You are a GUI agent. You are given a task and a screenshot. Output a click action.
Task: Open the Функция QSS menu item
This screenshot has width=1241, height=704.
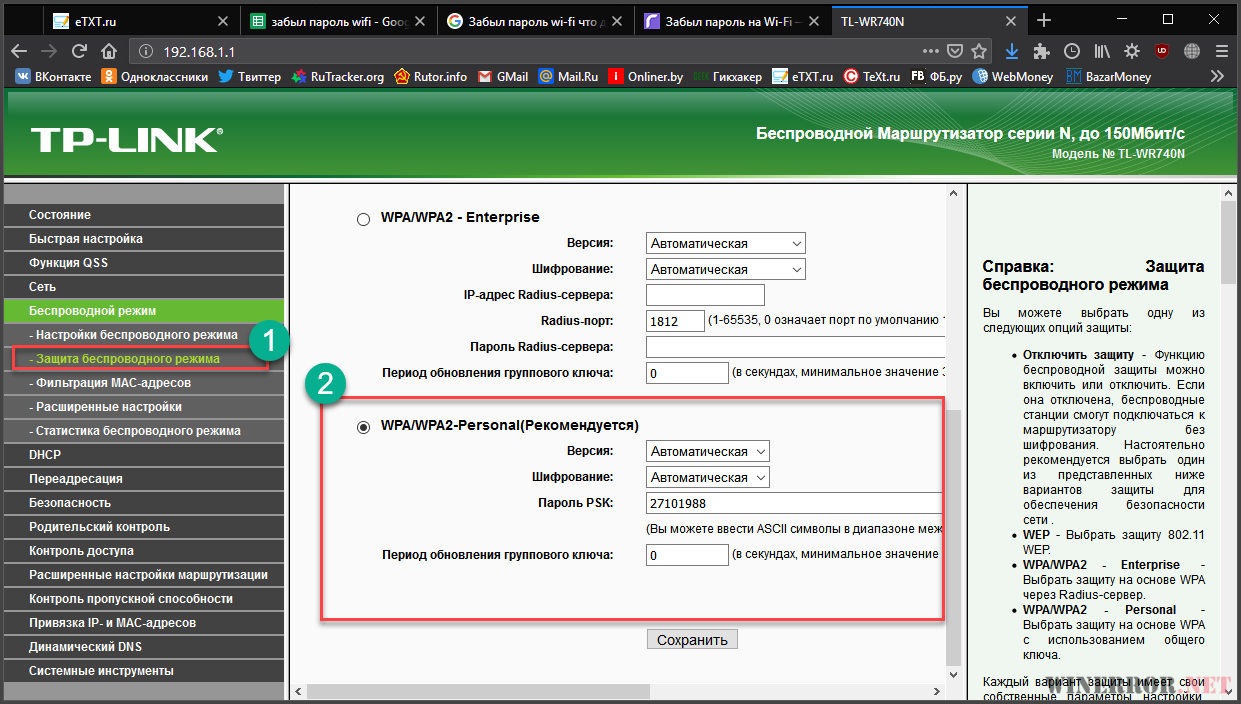(144, 263)
